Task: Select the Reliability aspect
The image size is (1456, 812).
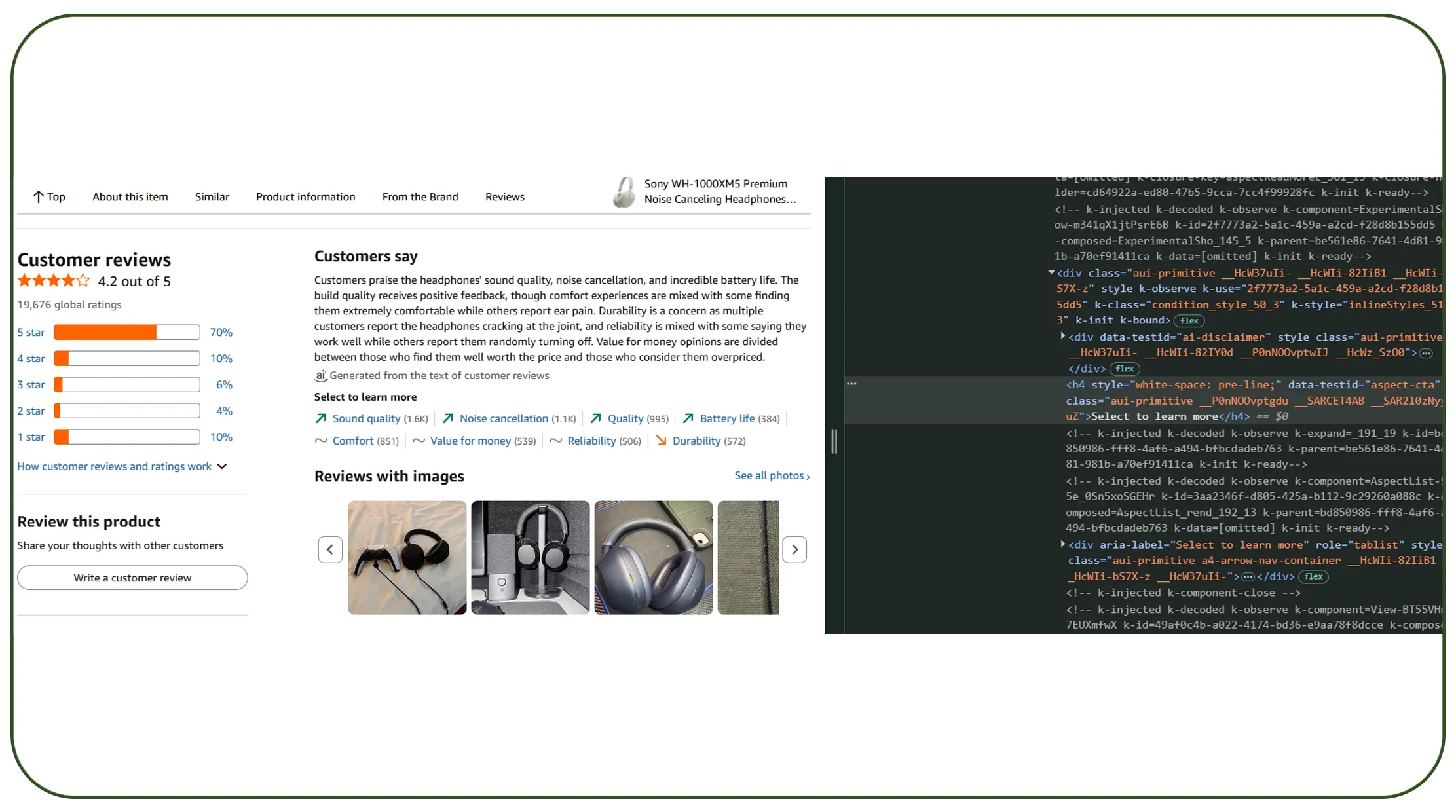Action: (591, 441)
